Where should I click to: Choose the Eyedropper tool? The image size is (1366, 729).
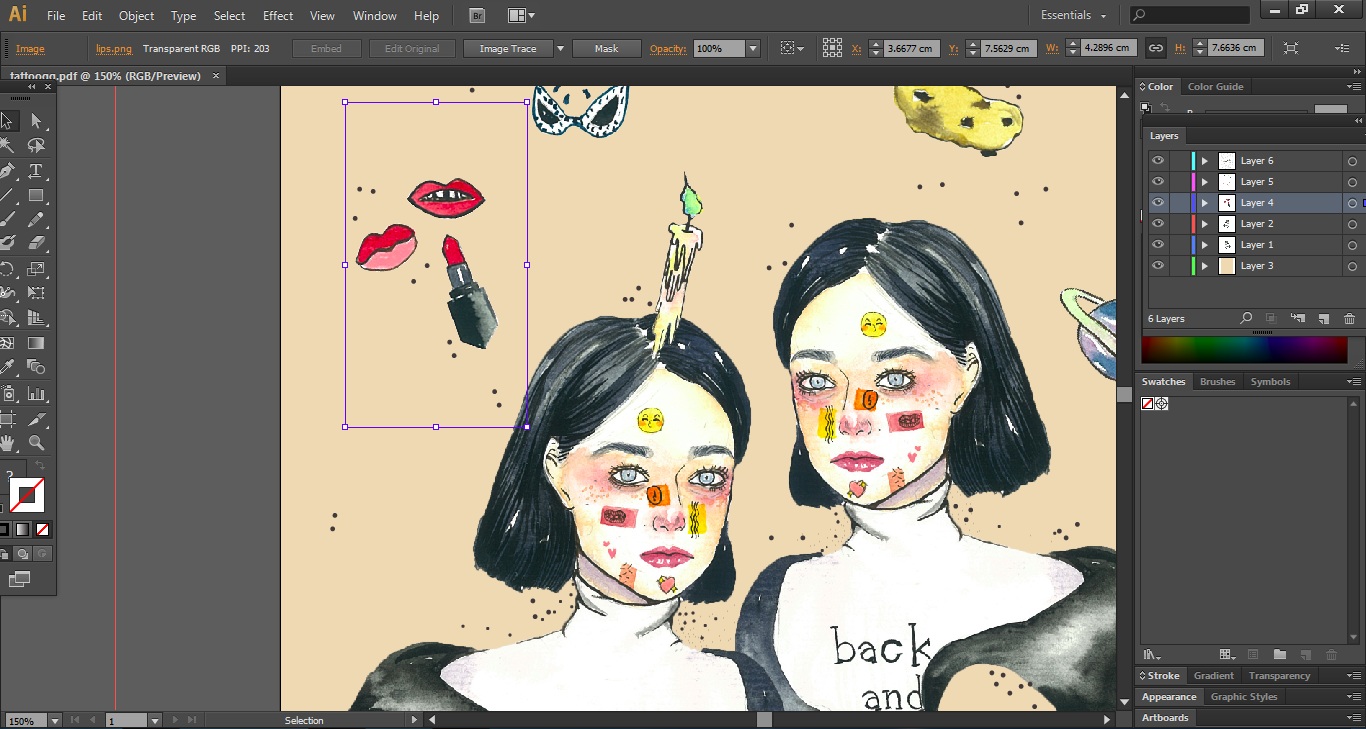pyautogui.click(x=7, y=368)
